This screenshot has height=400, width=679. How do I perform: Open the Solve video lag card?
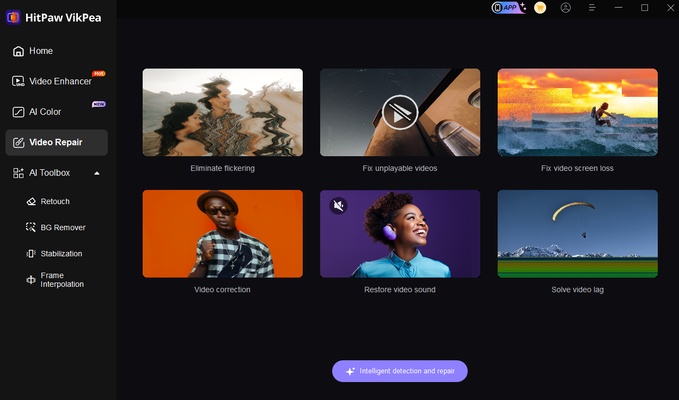577,234
